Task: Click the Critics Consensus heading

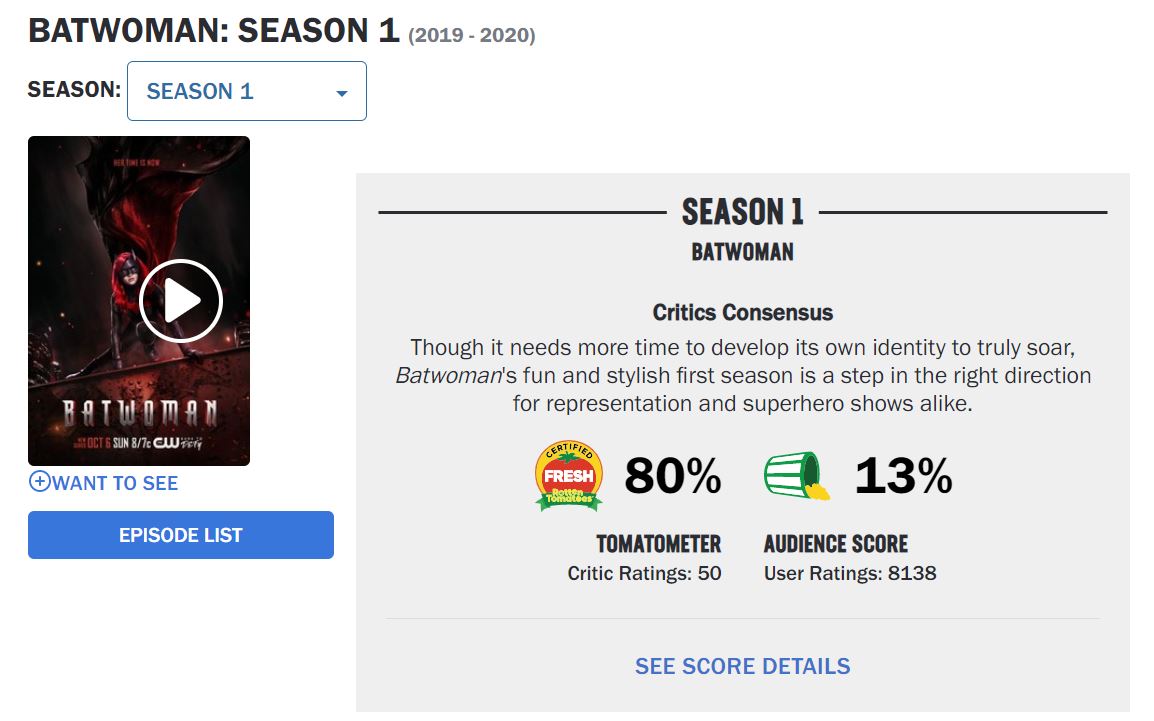Action: point(742,312)
